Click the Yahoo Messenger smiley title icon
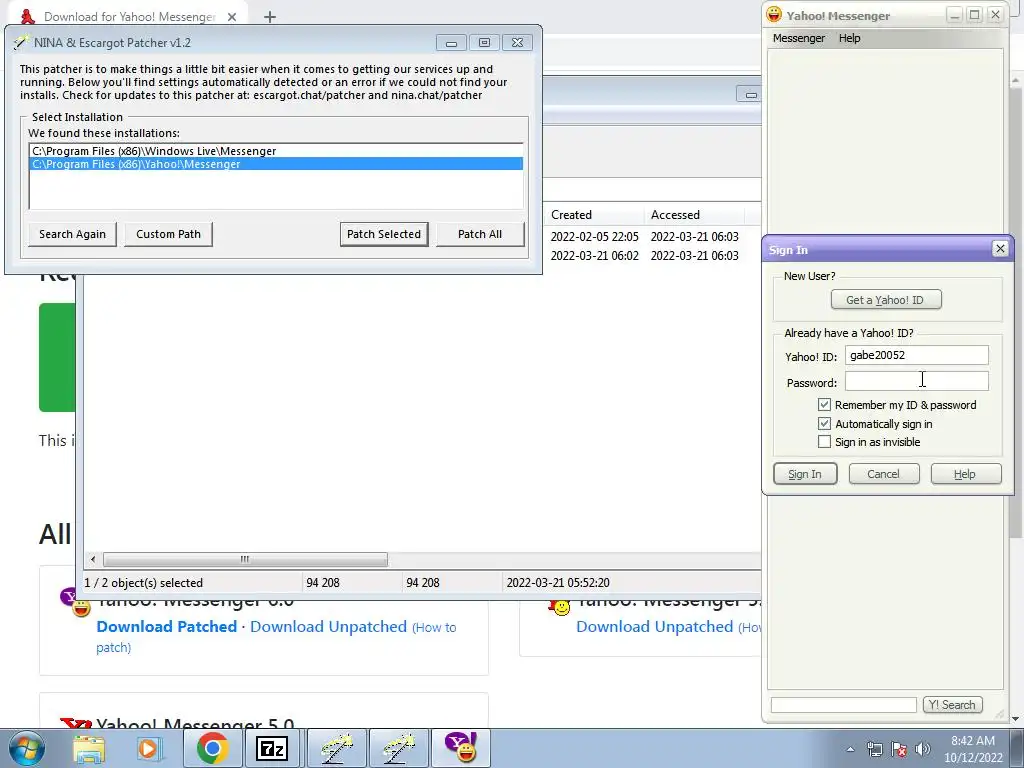Screen dimensions: 1024x768 774,15
